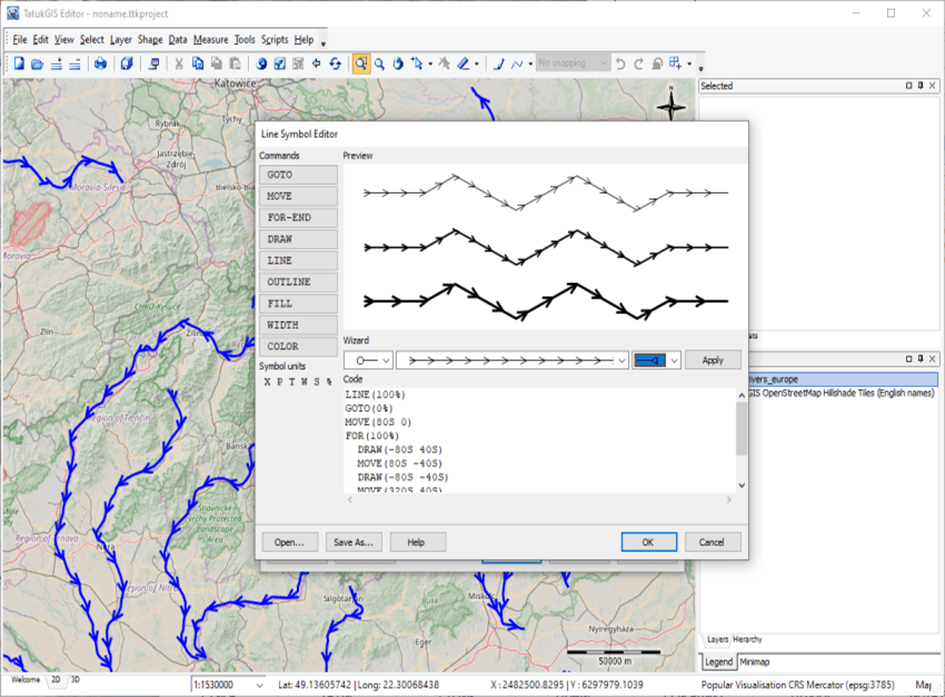Click the Redo arrow icon
945x697 pixels.
pos(639,64)
